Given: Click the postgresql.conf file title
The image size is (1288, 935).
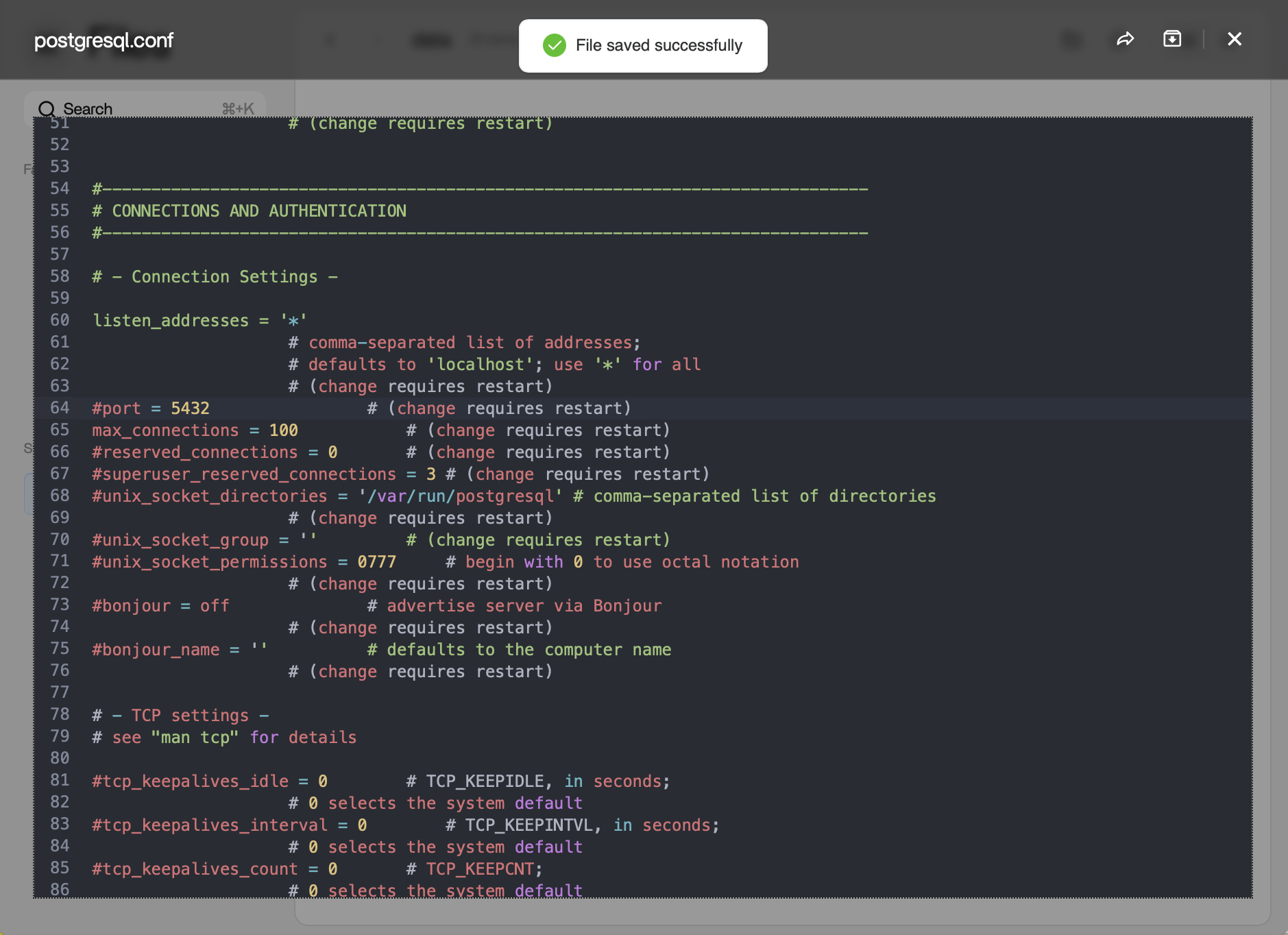Looking at the screenshot, I should pyautogui.click(x=104, y=40).
